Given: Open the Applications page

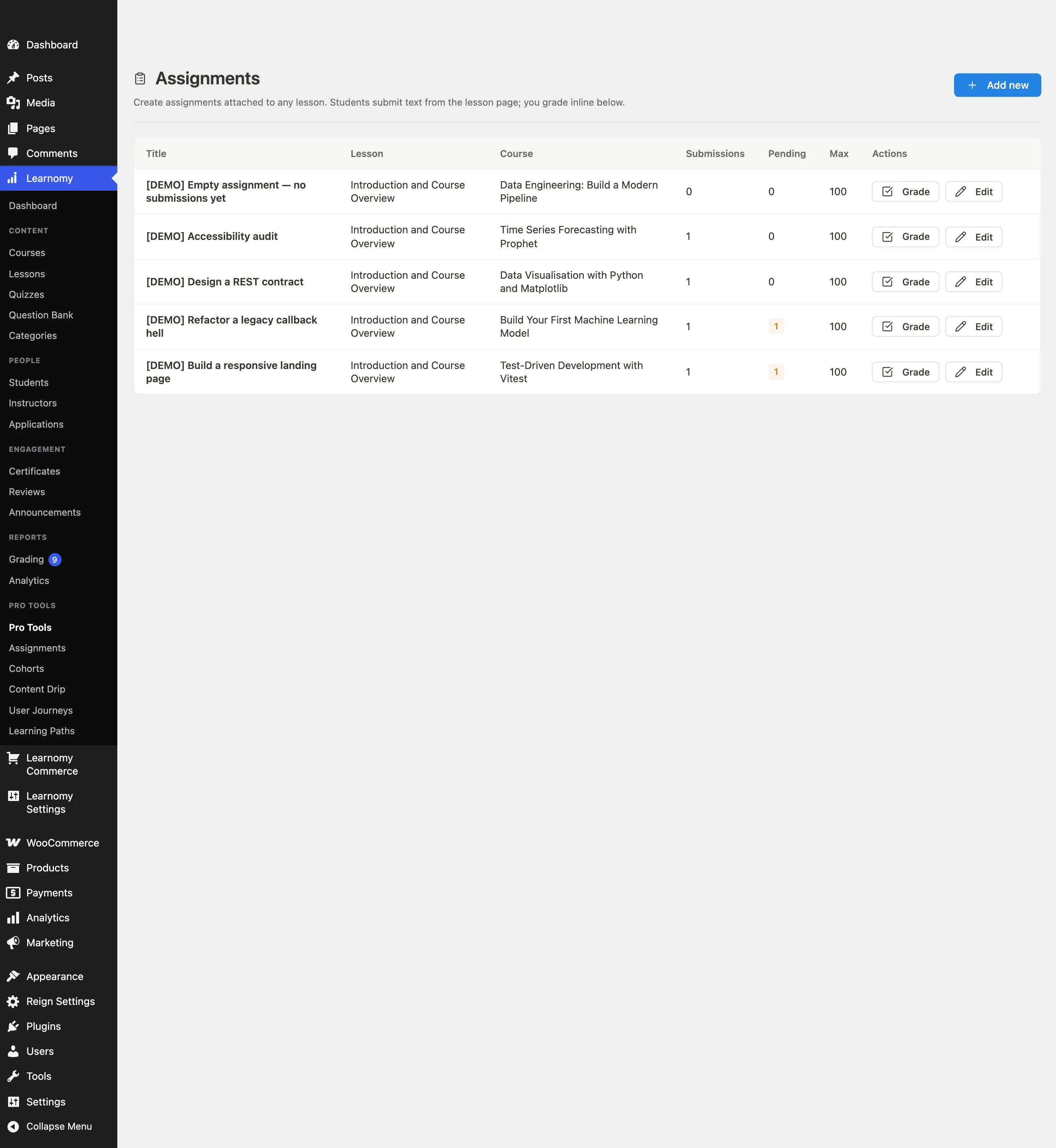Looking at the screenshot, I should pos(36,424).
